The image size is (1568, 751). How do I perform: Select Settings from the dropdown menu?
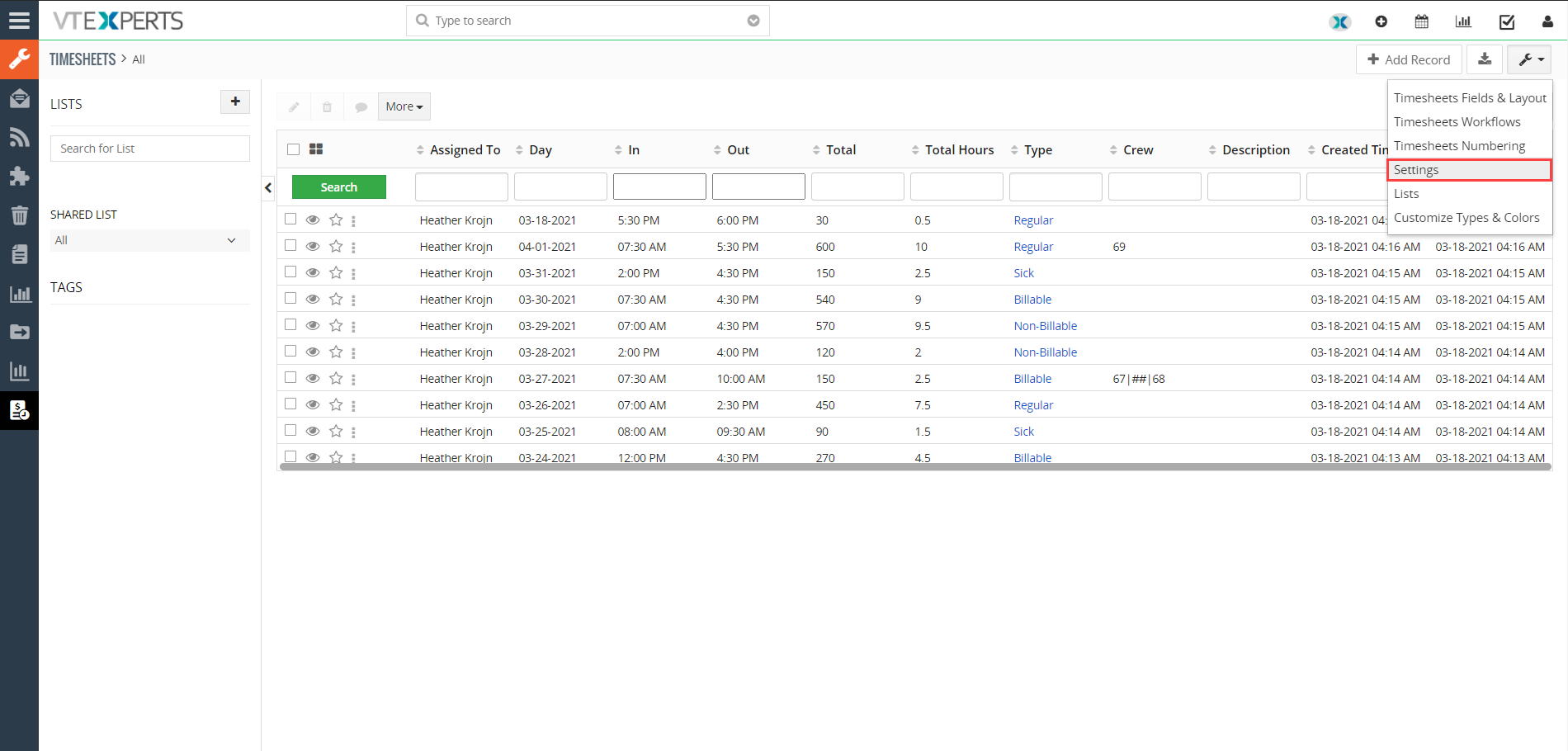(x=1470, y=169)
